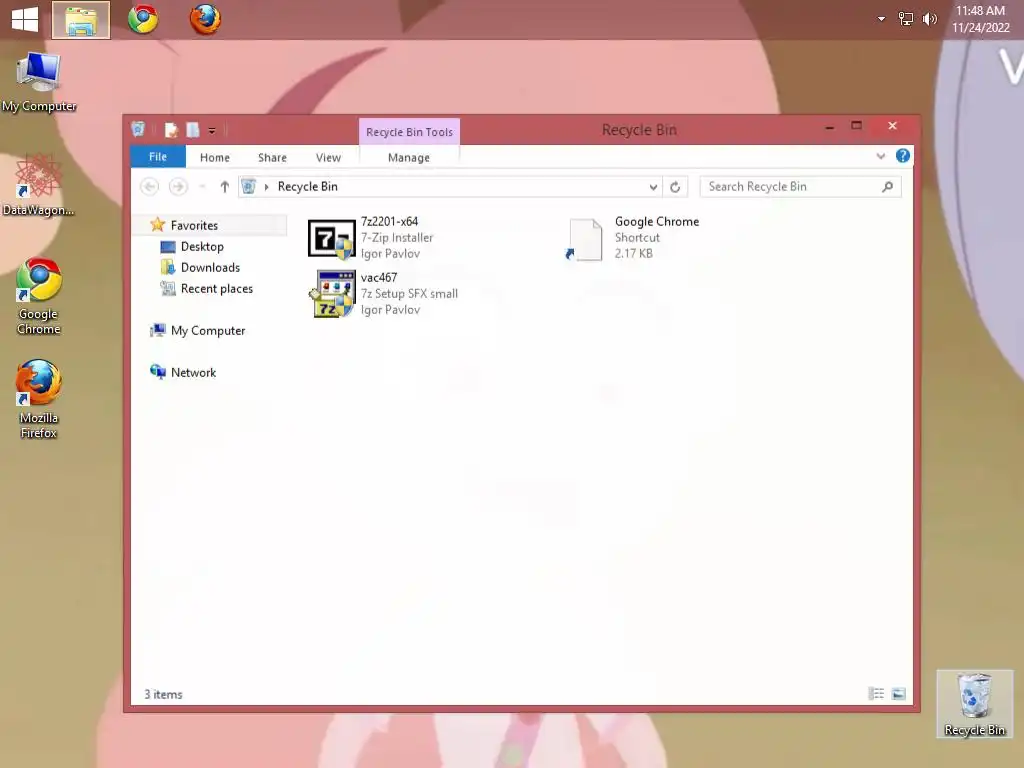The image size is (1024, 768).
Task: Click the Recycle Bin path segment
Action: 308,187
